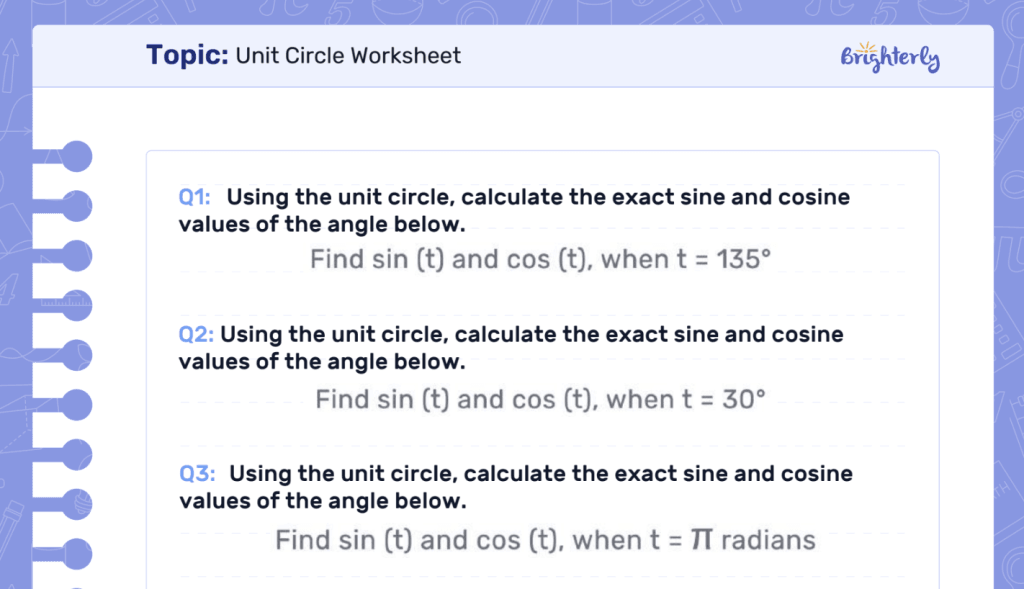
Task: Click the 30° angle value
Action: click(742, 400)
